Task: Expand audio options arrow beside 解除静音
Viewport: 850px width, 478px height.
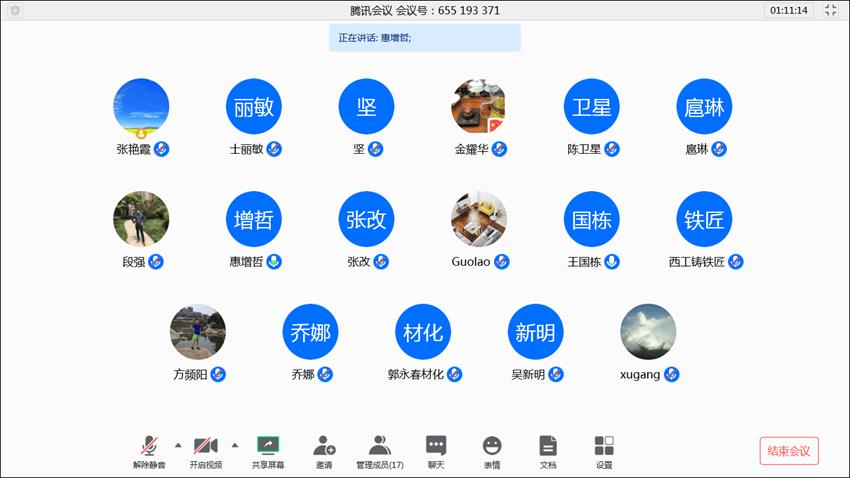Action: (178, 444)
